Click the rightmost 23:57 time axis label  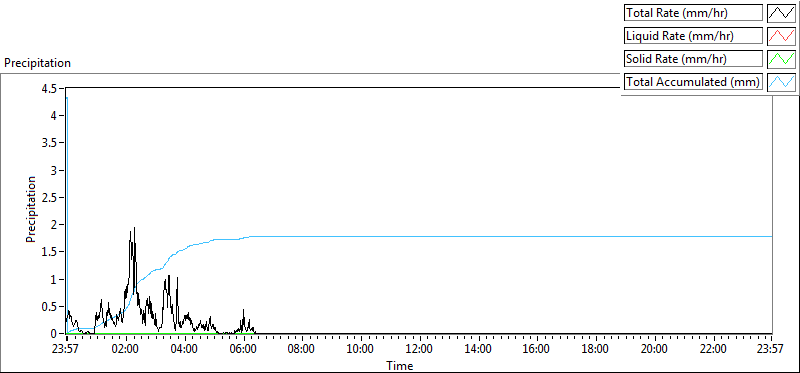pos(771,350)
